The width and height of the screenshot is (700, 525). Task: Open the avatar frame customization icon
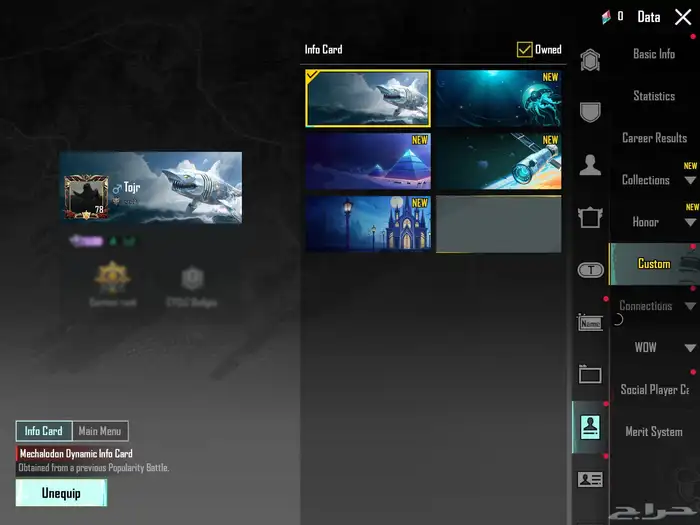point(590,60)
